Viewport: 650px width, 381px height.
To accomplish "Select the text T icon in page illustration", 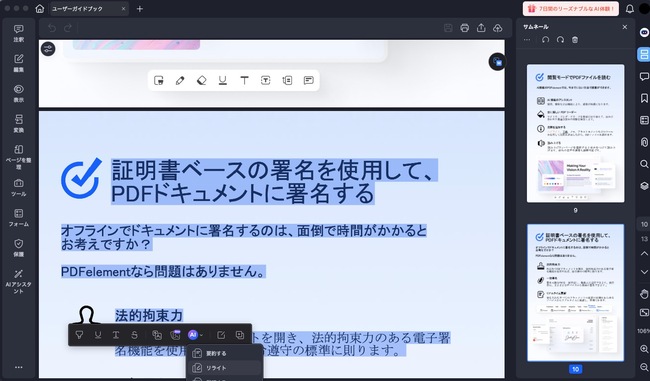I will click(244, 80).
